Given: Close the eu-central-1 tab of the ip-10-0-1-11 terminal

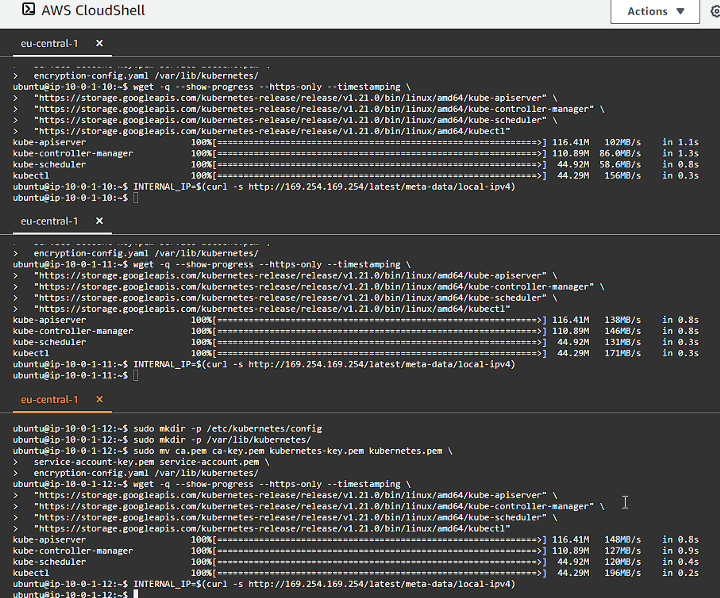Looking at the screenshot, I should click(x=99, y=221).
